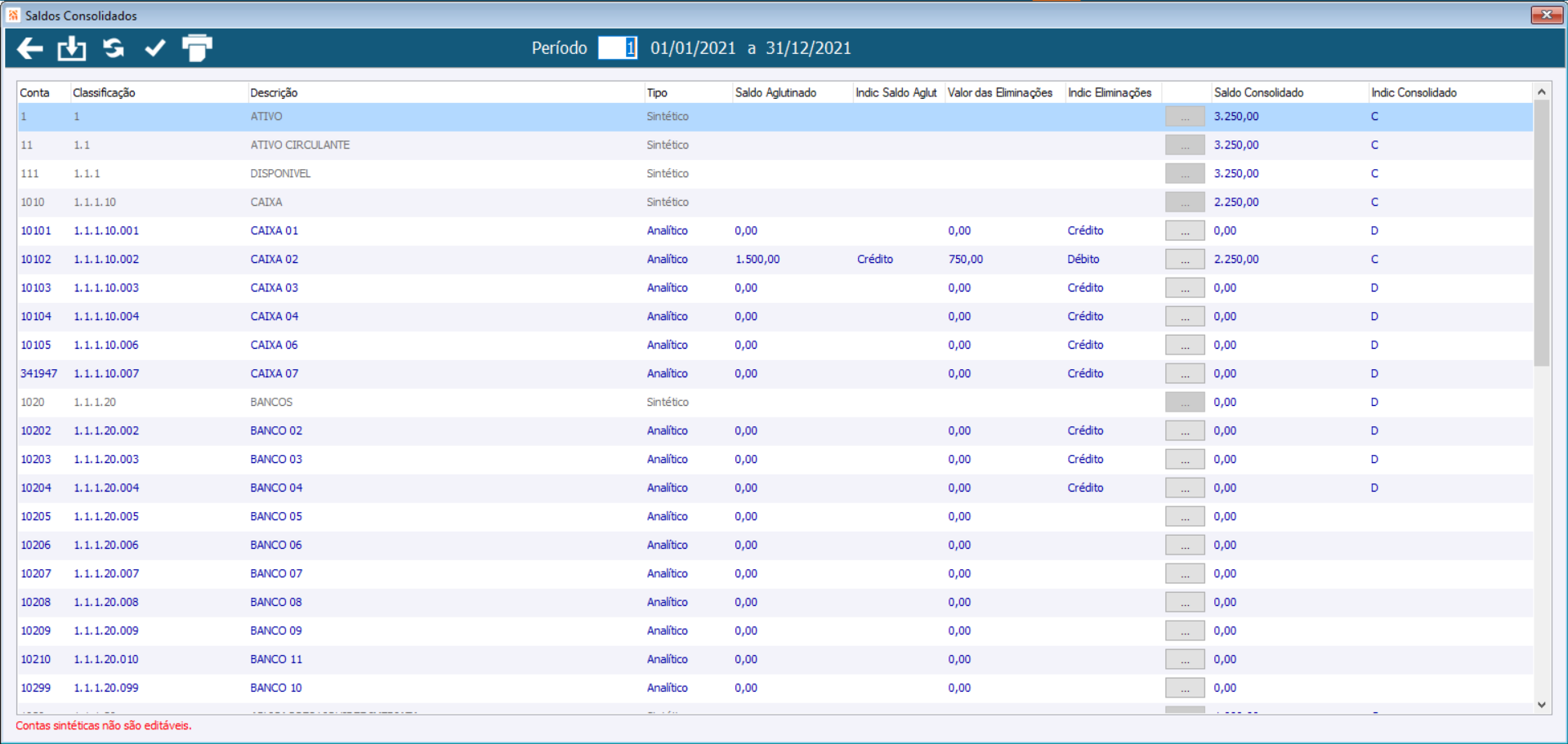Open the ellipsis button in CAIXA 02 row
This screenshot has height=744, width=1568.
1185,260
